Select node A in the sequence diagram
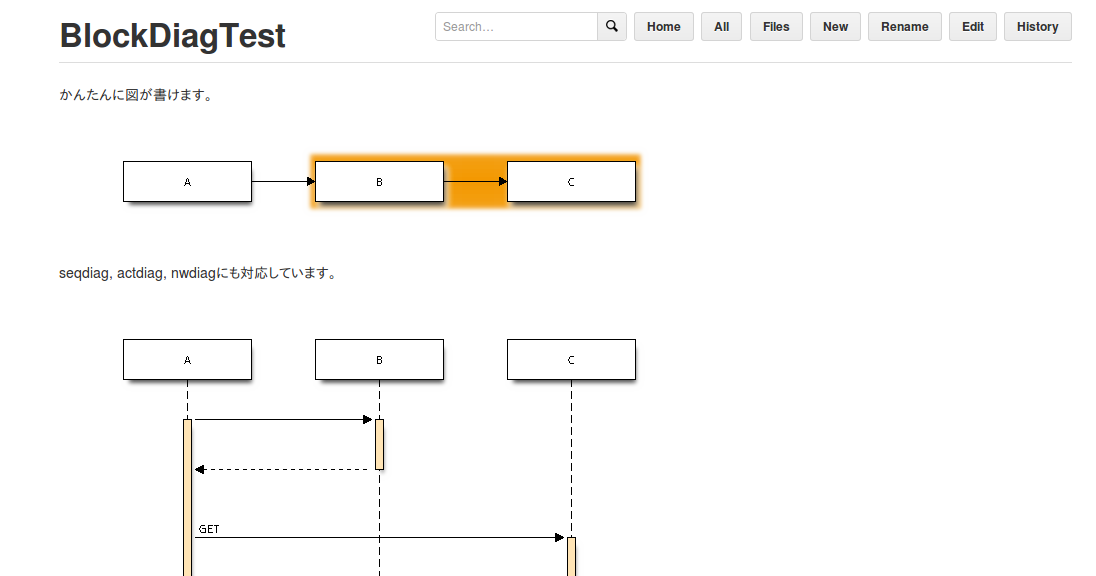The height and width of the screenshot is (576, 1096). 187,359
